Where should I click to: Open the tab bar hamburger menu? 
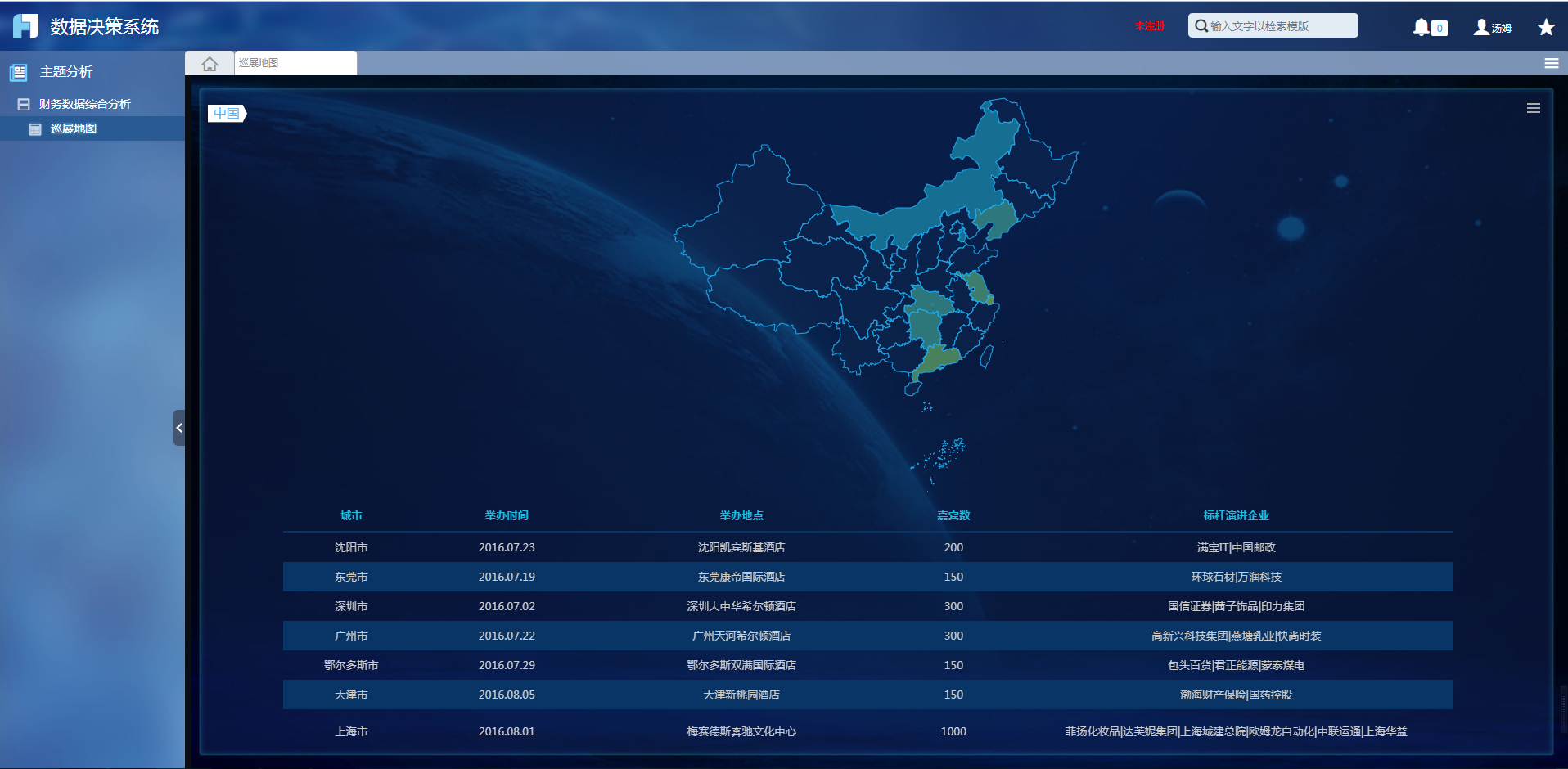(1551, 63)
